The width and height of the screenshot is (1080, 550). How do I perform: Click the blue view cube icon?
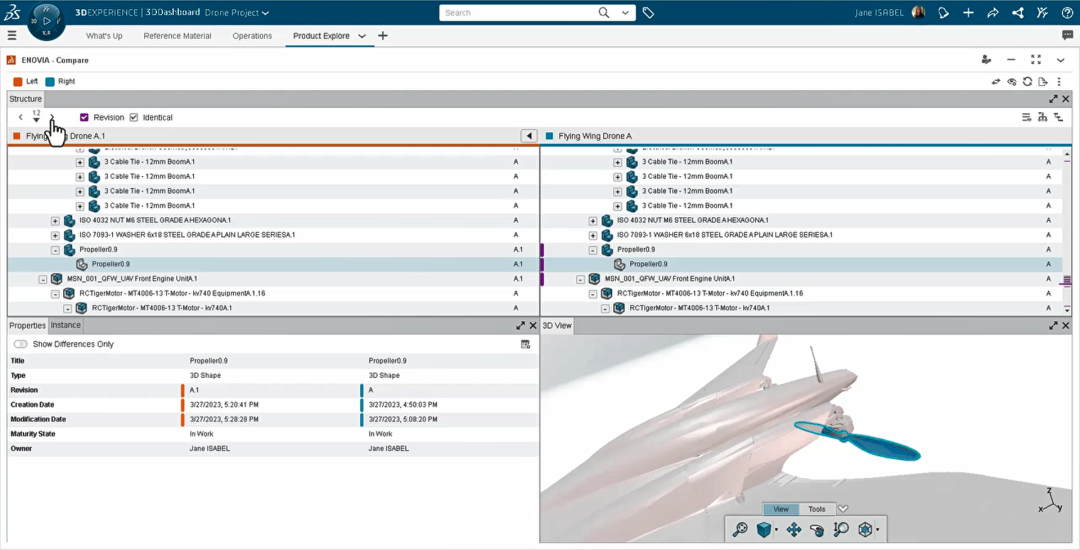pyautogui.click(x=763, y=529)
